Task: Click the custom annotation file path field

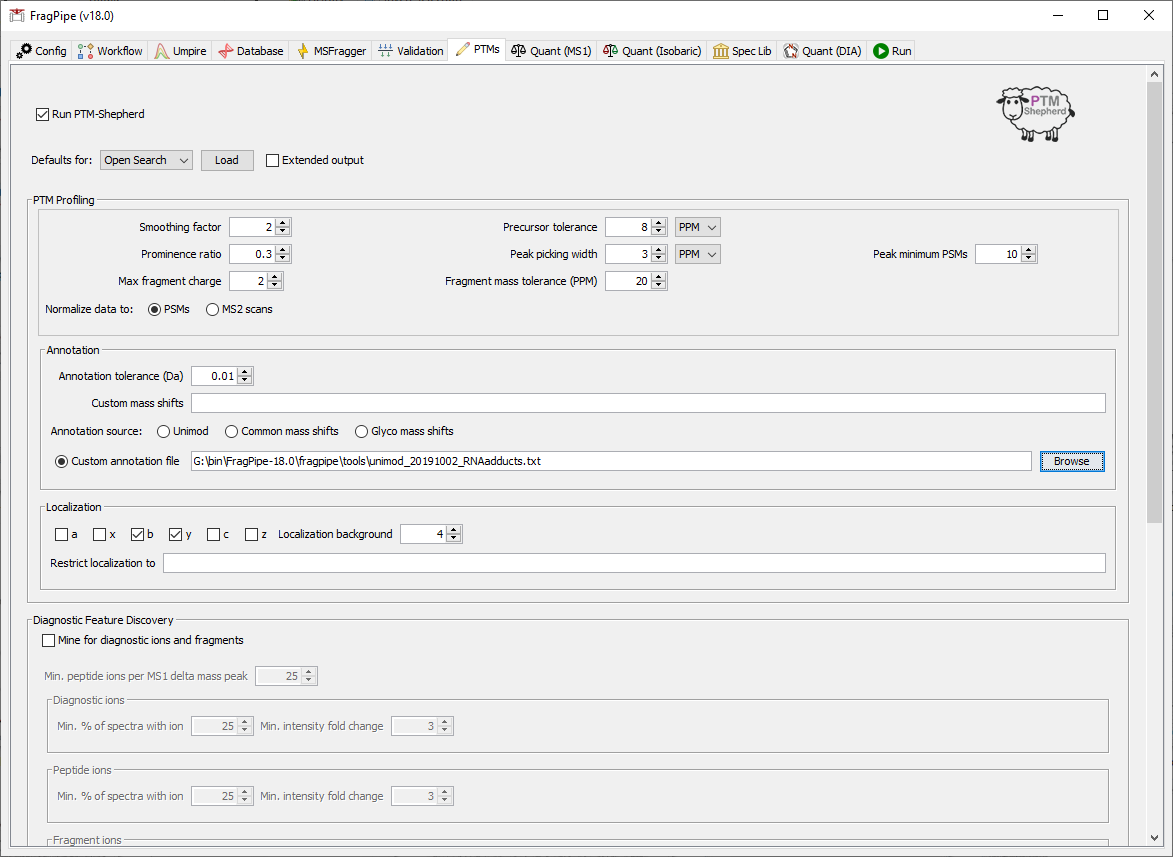Action: 611,461
